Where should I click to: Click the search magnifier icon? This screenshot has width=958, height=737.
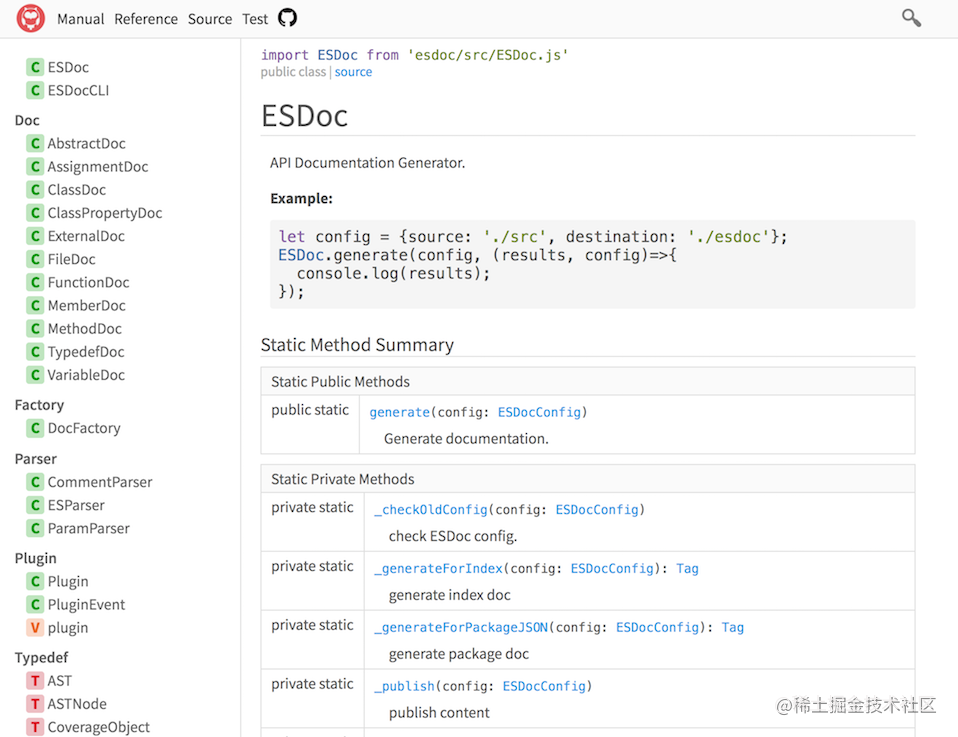tap(911, 18)
